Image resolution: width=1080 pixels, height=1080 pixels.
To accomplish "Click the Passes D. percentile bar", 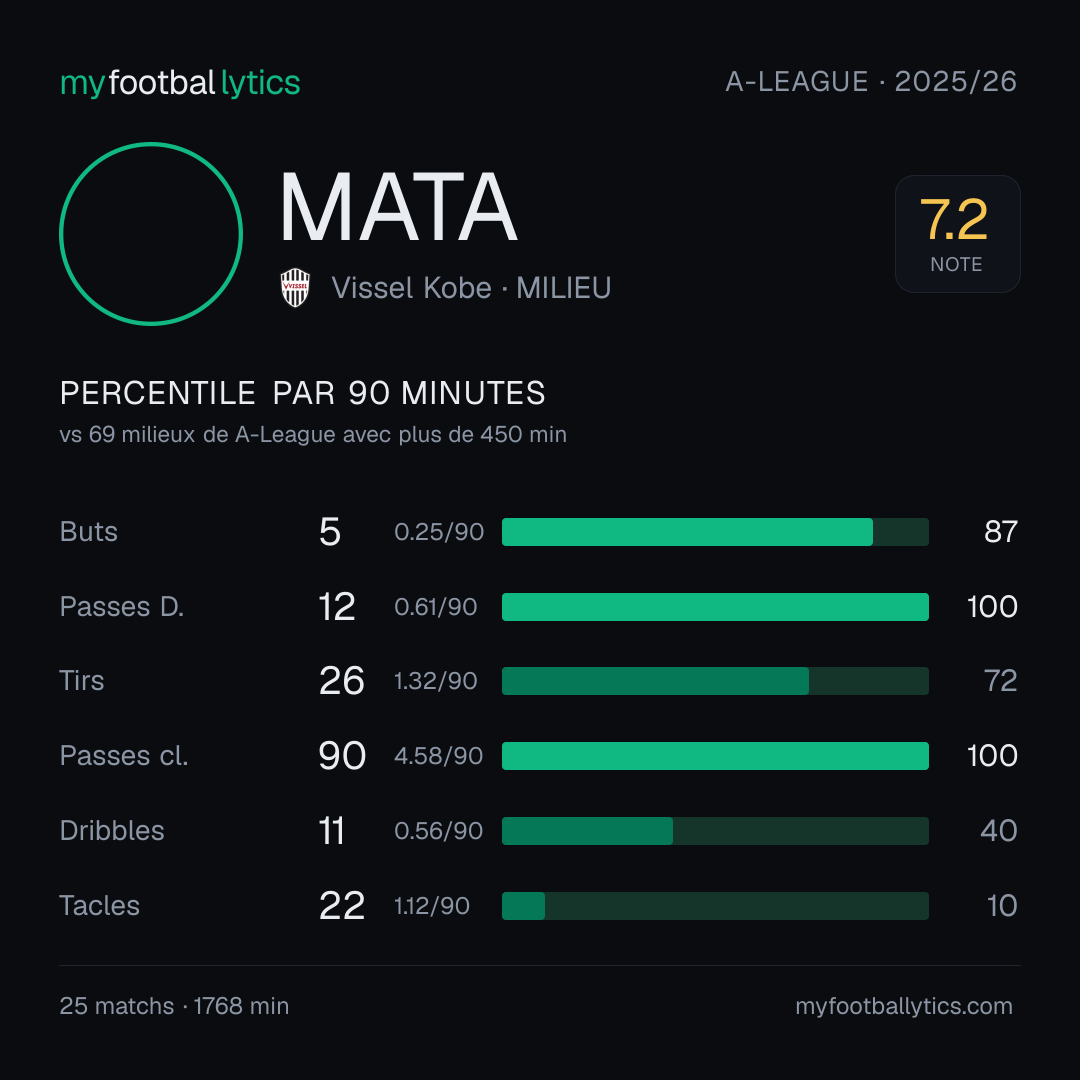I will pos(715,607).
